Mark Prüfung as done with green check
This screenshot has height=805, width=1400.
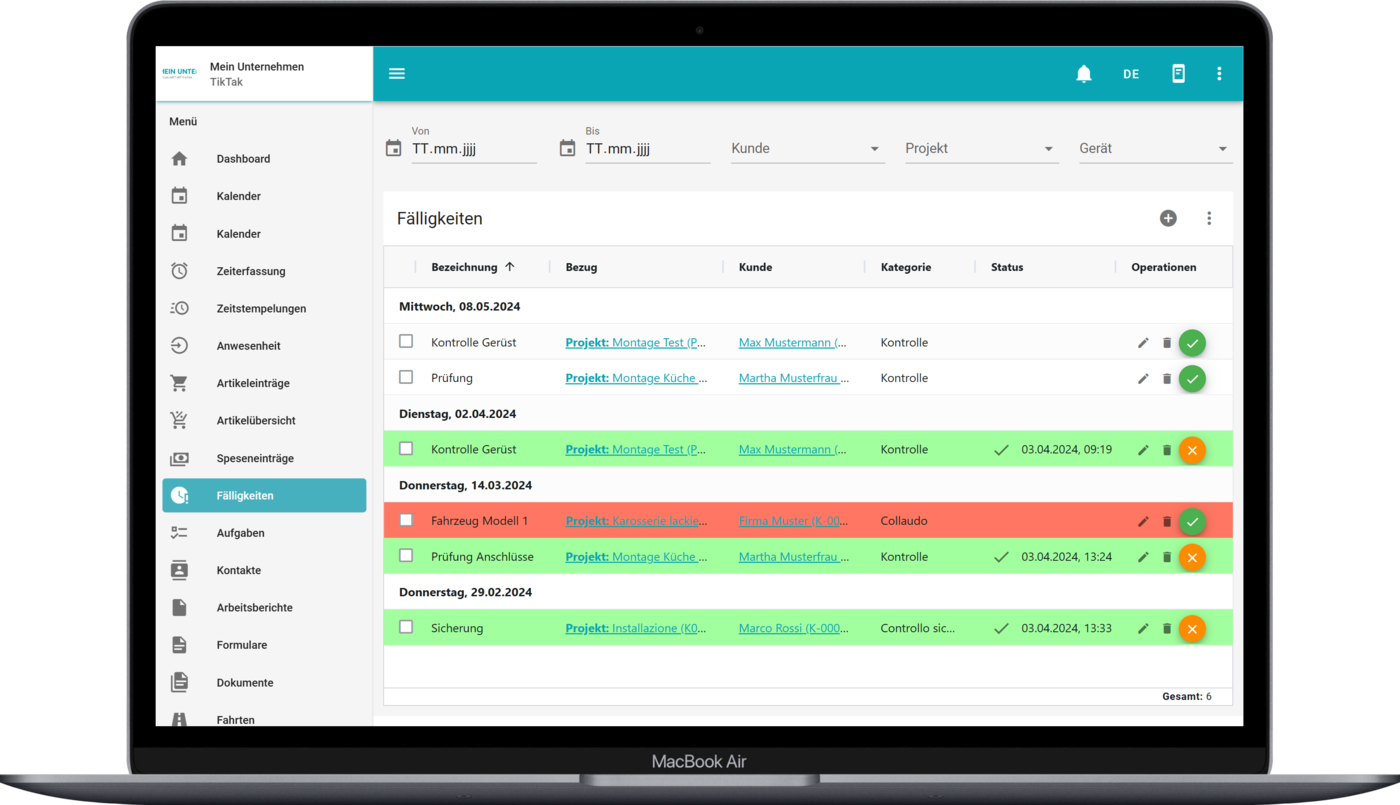(x=1192, y=379)
